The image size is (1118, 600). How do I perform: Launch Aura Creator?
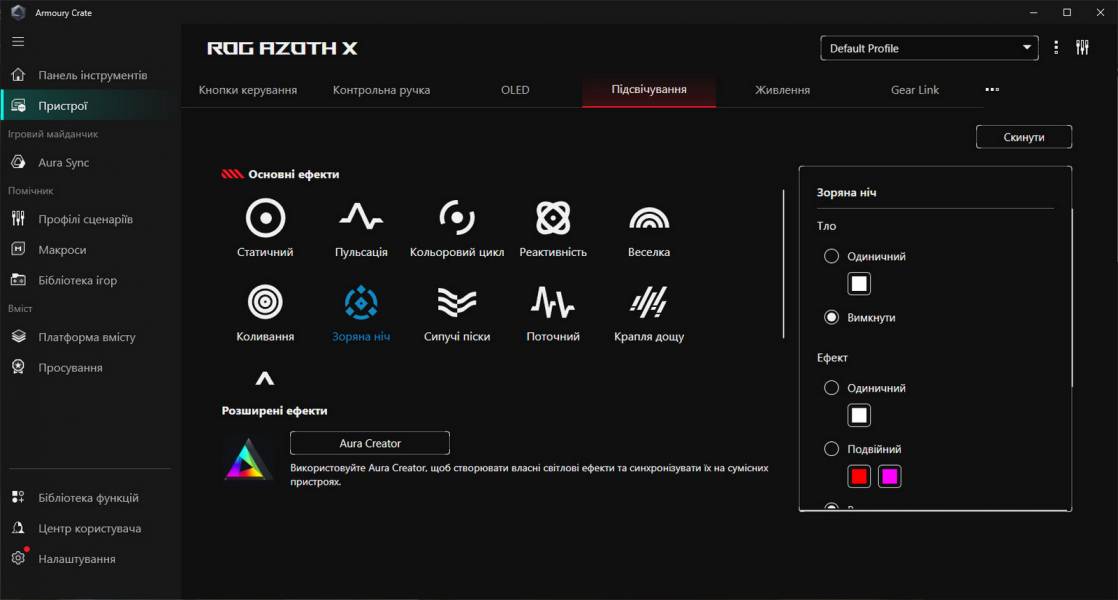click(x=369, y=443)
